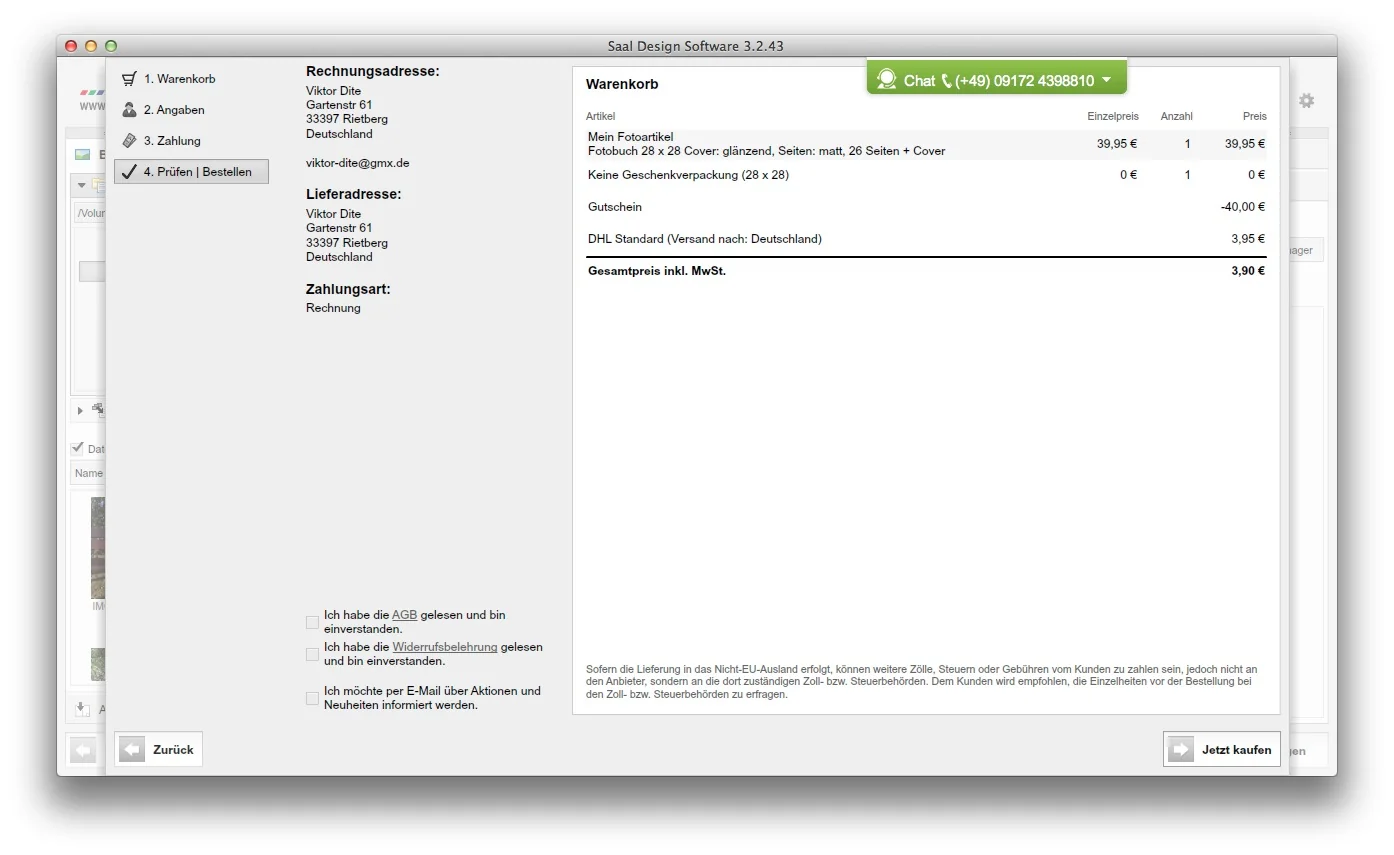The image size is (1394, 855).
Task: Open the Widerrufsbelehrung link
Action: tap(444, 647)
